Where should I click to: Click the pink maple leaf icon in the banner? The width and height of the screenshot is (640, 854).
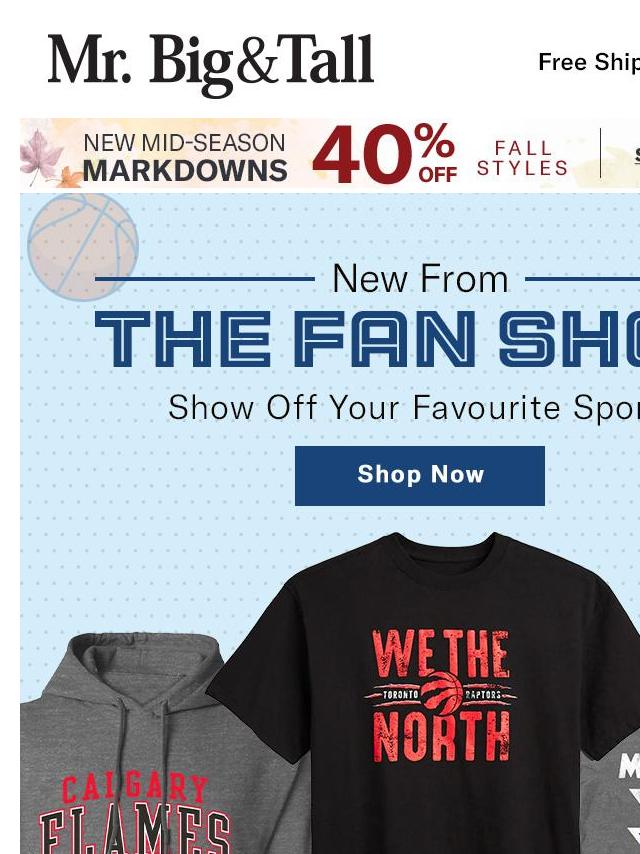click(41, 155)
